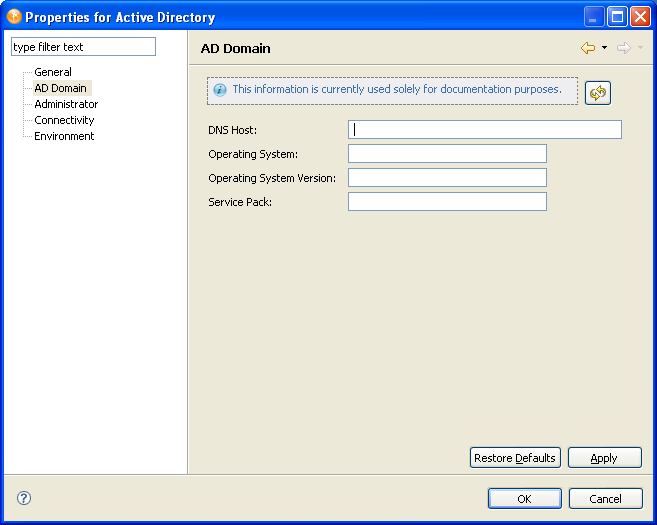Click the forward navigation arrow icon

pos(623,48)
